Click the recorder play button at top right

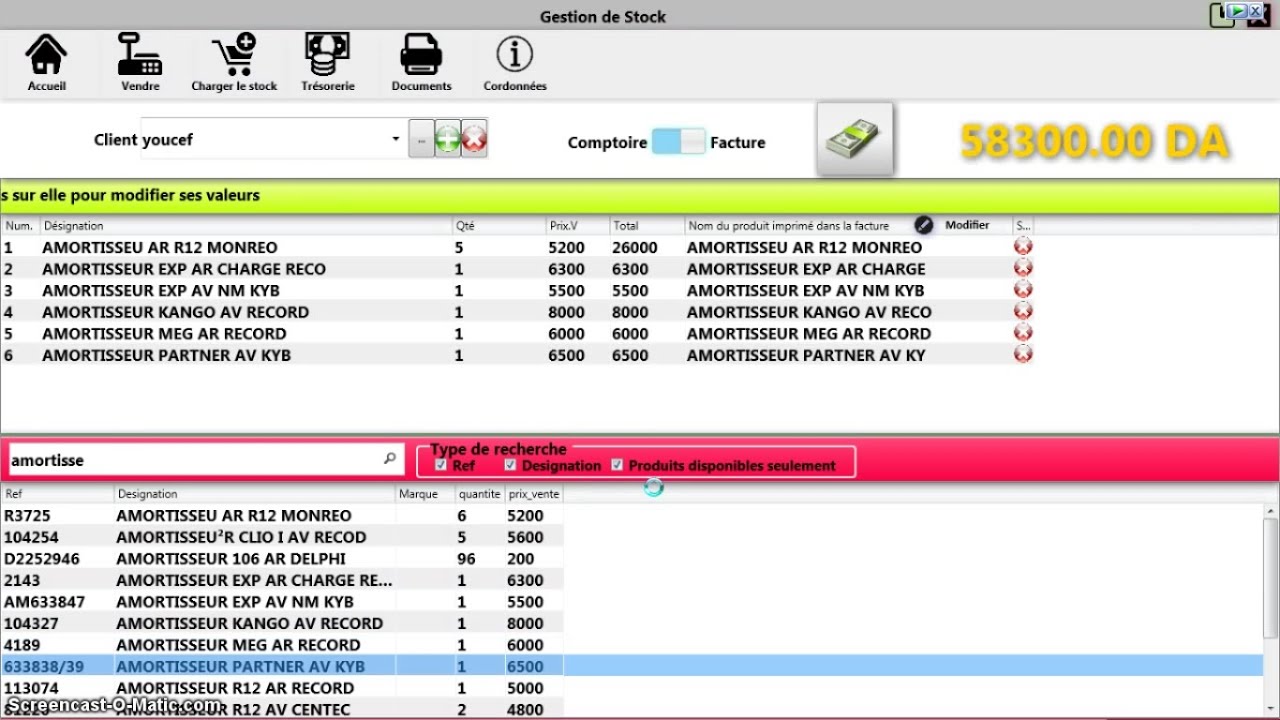click(1237, 11)
